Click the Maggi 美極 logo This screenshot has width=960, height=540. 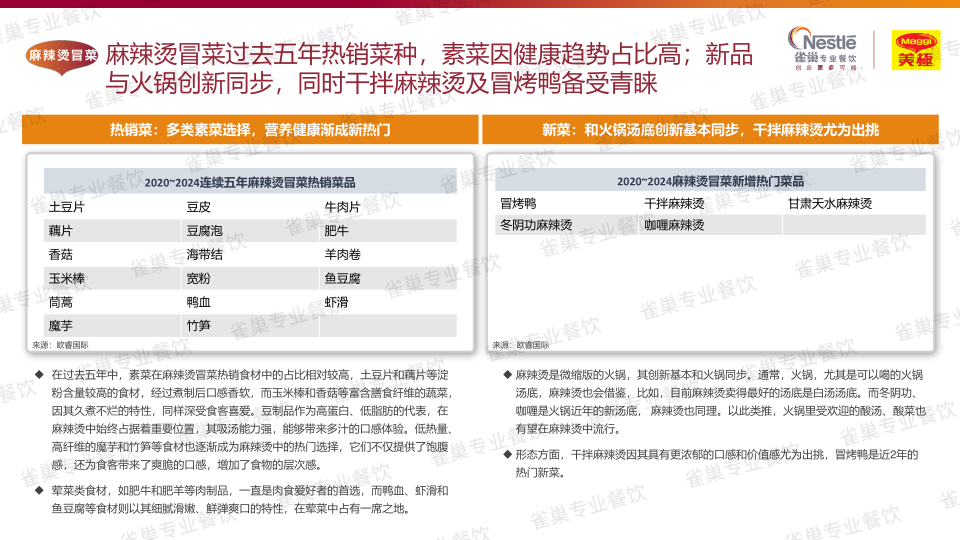pyautogui.click(x=916, y=50)
